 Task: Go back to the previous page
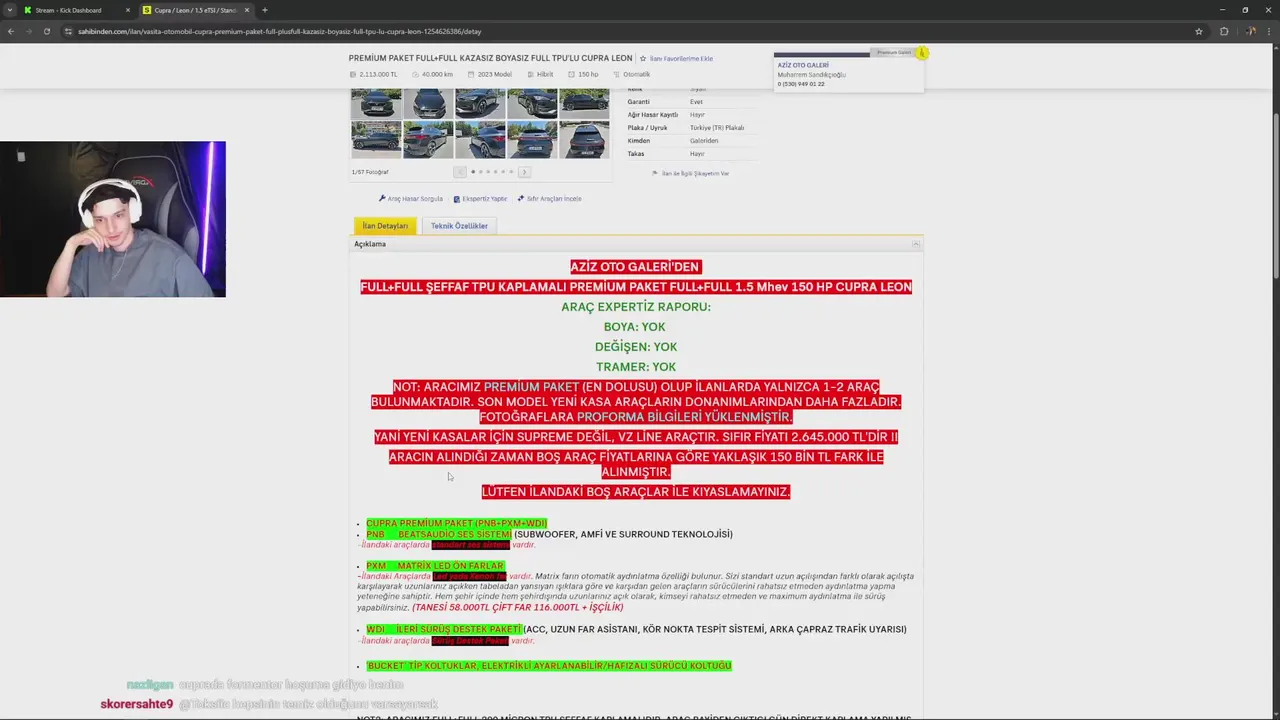point(10,31)
